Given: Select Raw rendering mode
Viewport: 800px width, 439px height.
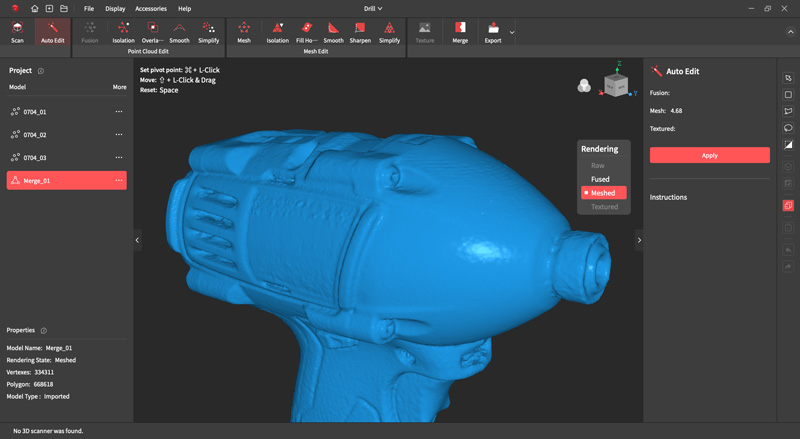Looking at the screenshot, I should (x=597, y=165).
